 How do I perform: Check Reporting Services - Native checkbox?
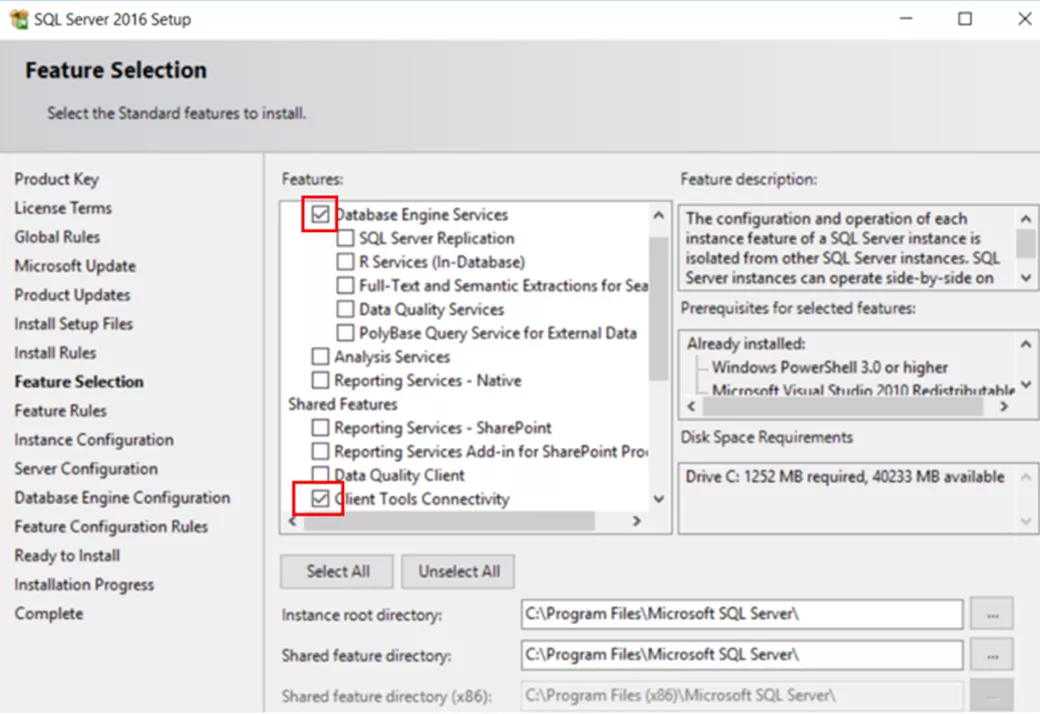320,380
